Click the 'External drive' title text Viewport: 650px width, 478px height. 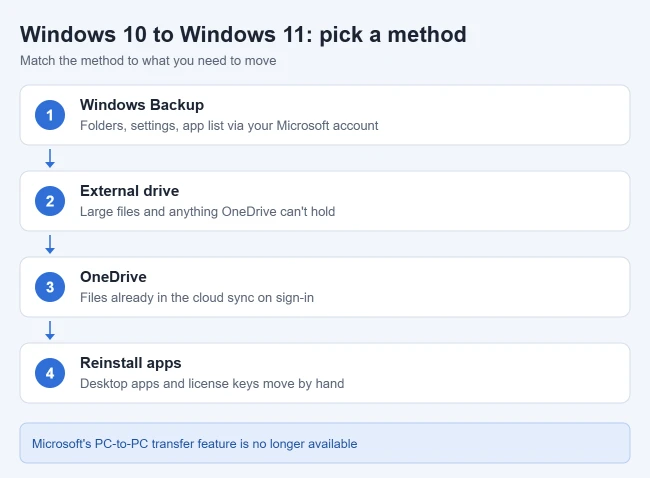pyautogui.click(x=129, y=191)
